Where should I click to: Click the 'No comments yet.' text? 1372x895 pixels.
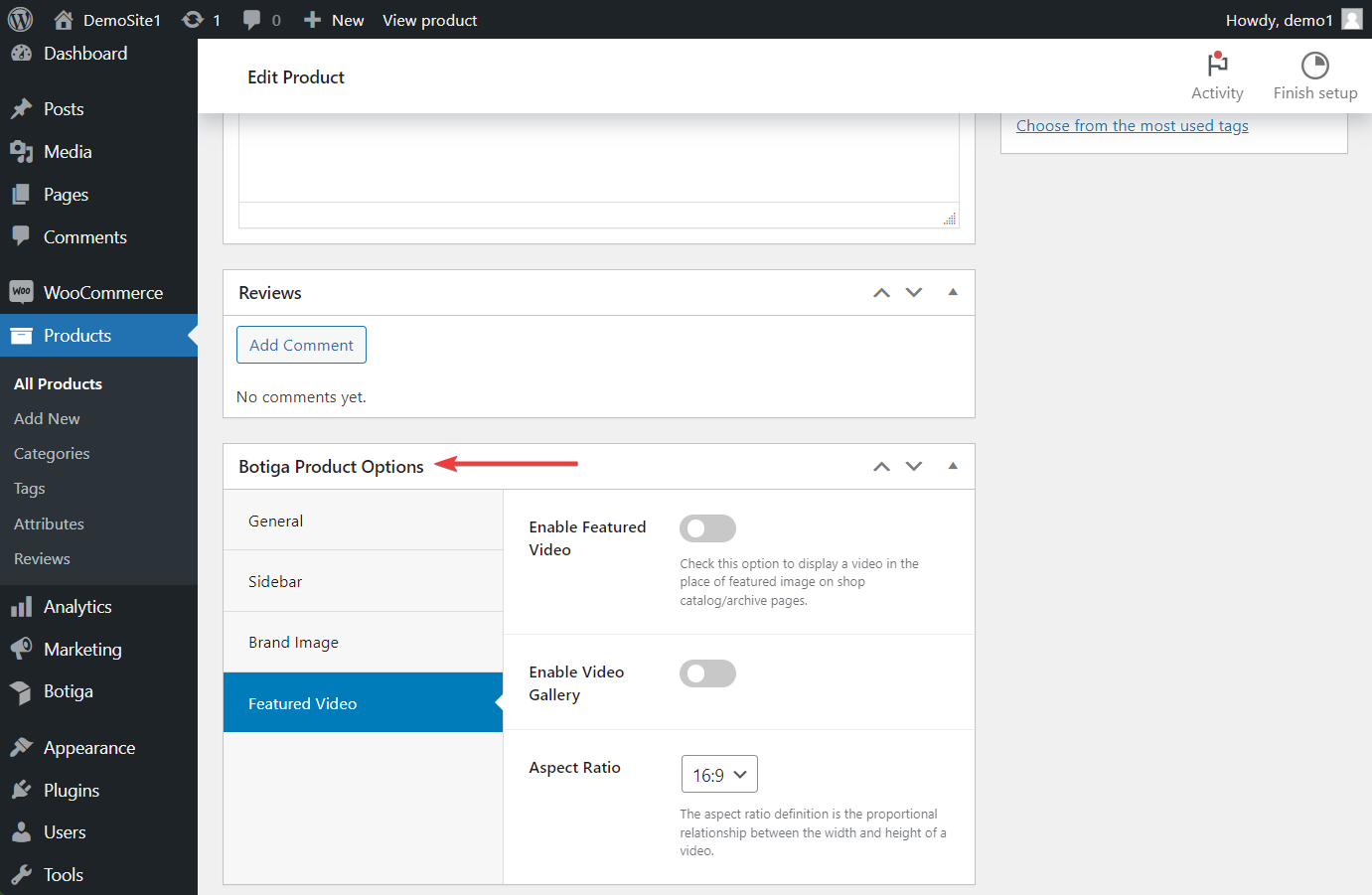pyautogui.click(x=301, y=396)
